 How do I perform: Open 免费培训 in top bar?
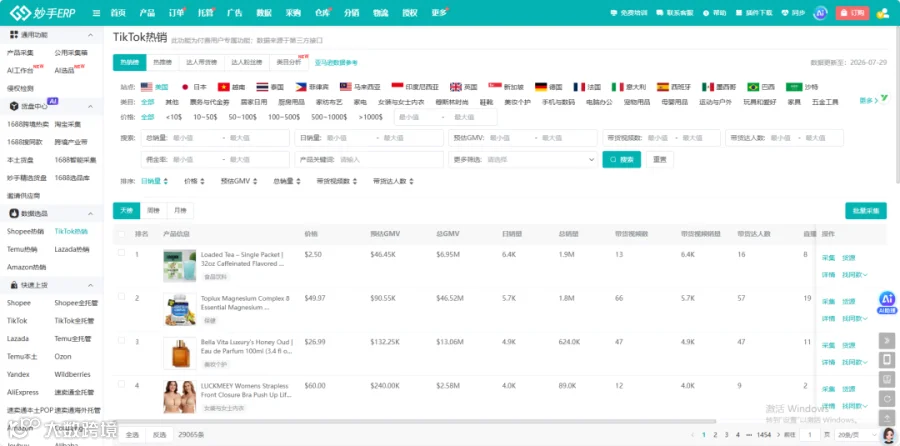coord(629,13)
